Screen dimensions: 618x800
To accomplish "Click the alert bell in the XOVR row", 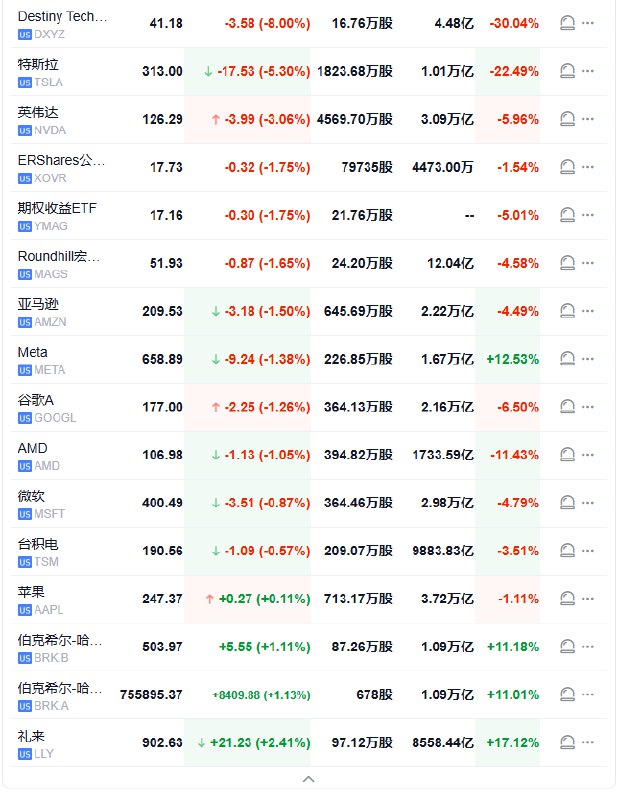I will pos(567,167).
